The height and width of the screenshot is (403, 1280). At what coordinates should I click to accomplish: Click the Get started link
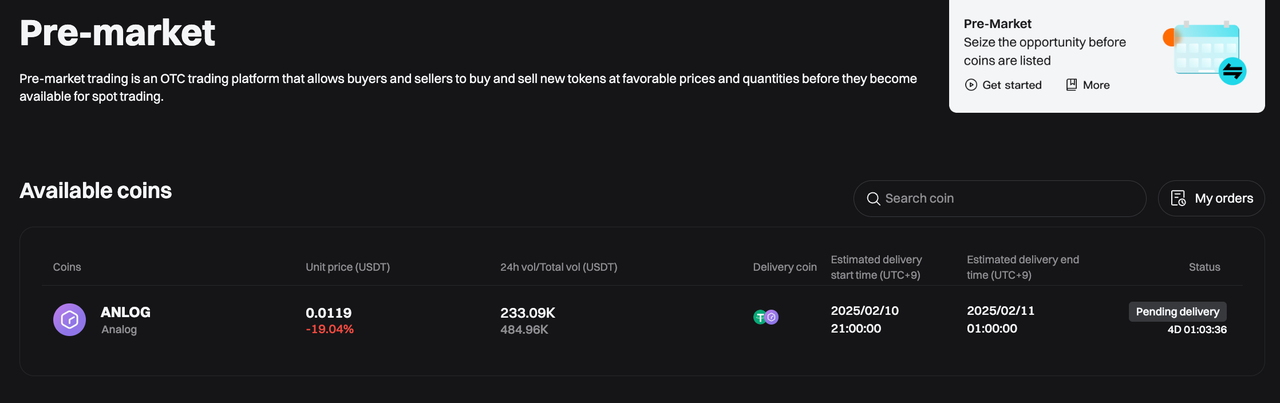click(x=1011, y=85)
